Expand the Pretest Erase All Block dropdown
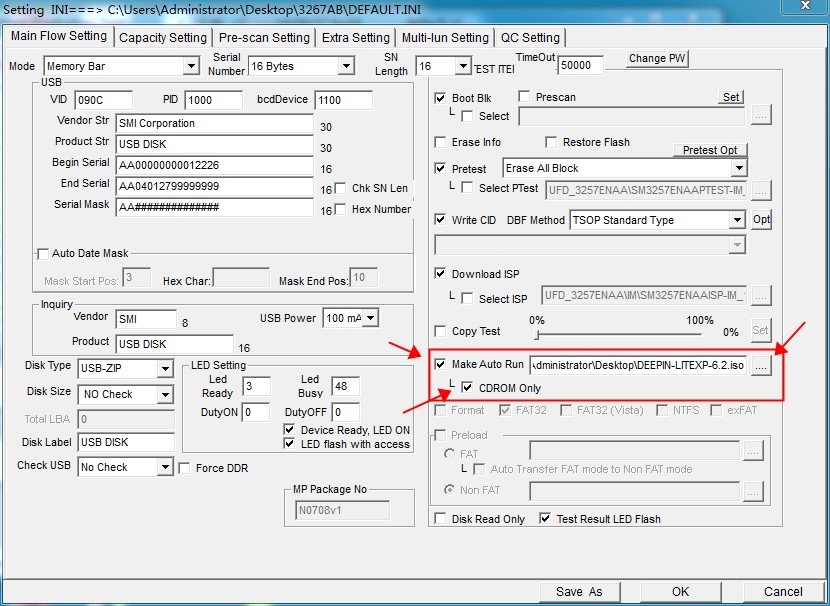Viewport: 830px width, 606px height. pos(738,168)
